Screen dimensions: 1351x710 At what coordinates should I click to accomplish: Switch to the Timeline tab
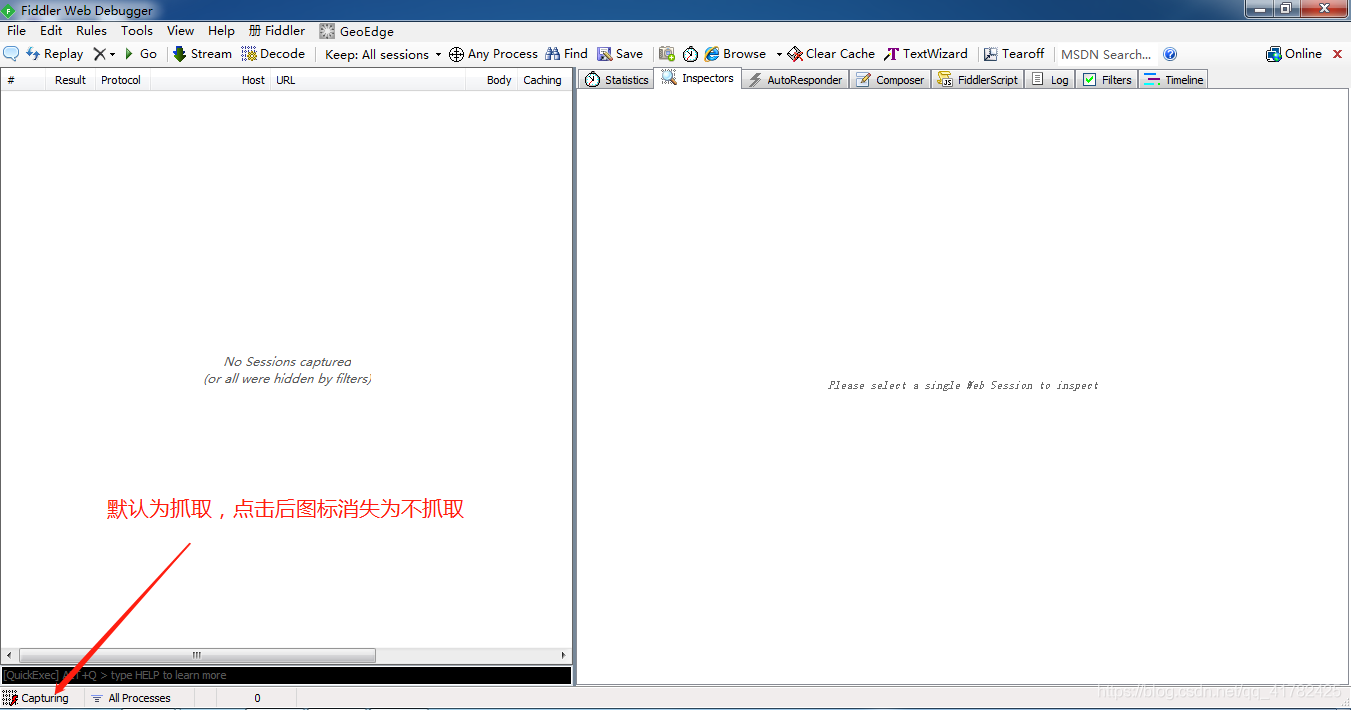coord(1173,79)
